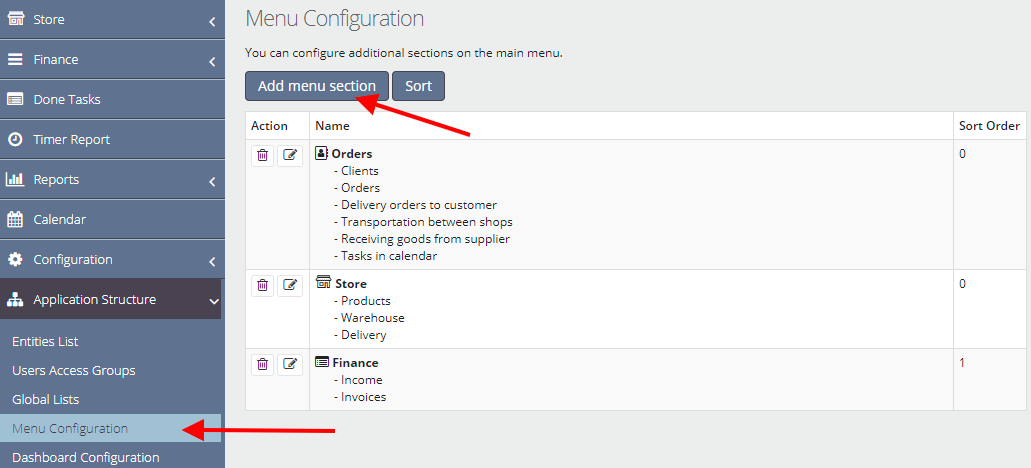Open Entities List submenu item
Screen dimensions: 1031x468
pyautogui.click(x=45, y=342)
